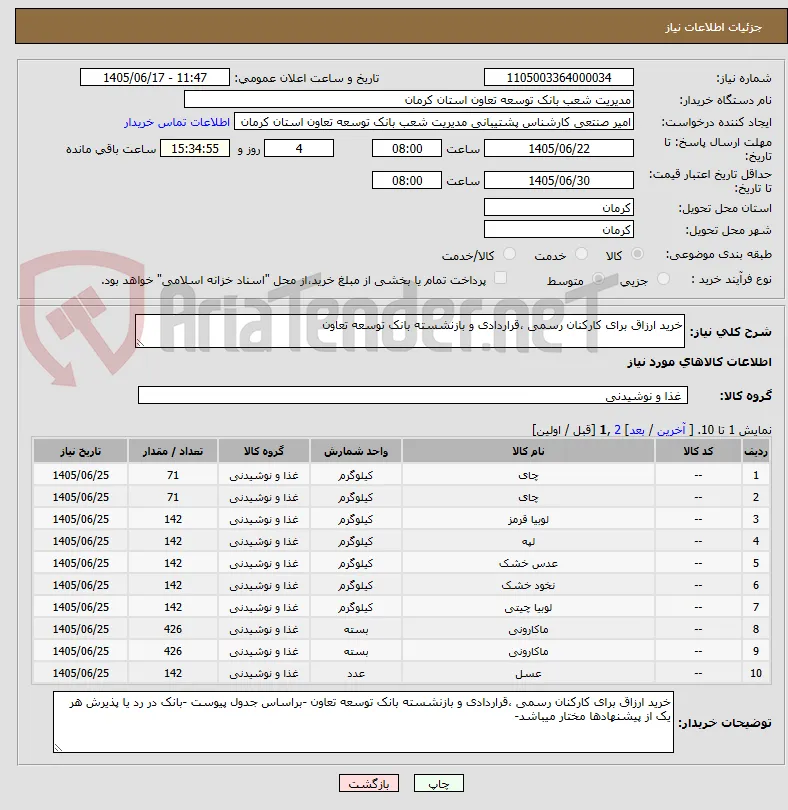Click the شماره نیاز number field

tap(559, 77)
